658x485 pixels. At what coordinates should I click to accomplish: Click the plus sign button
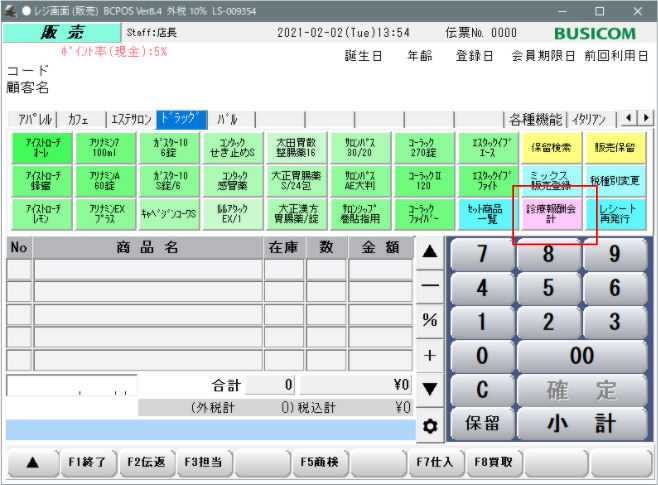430,355
